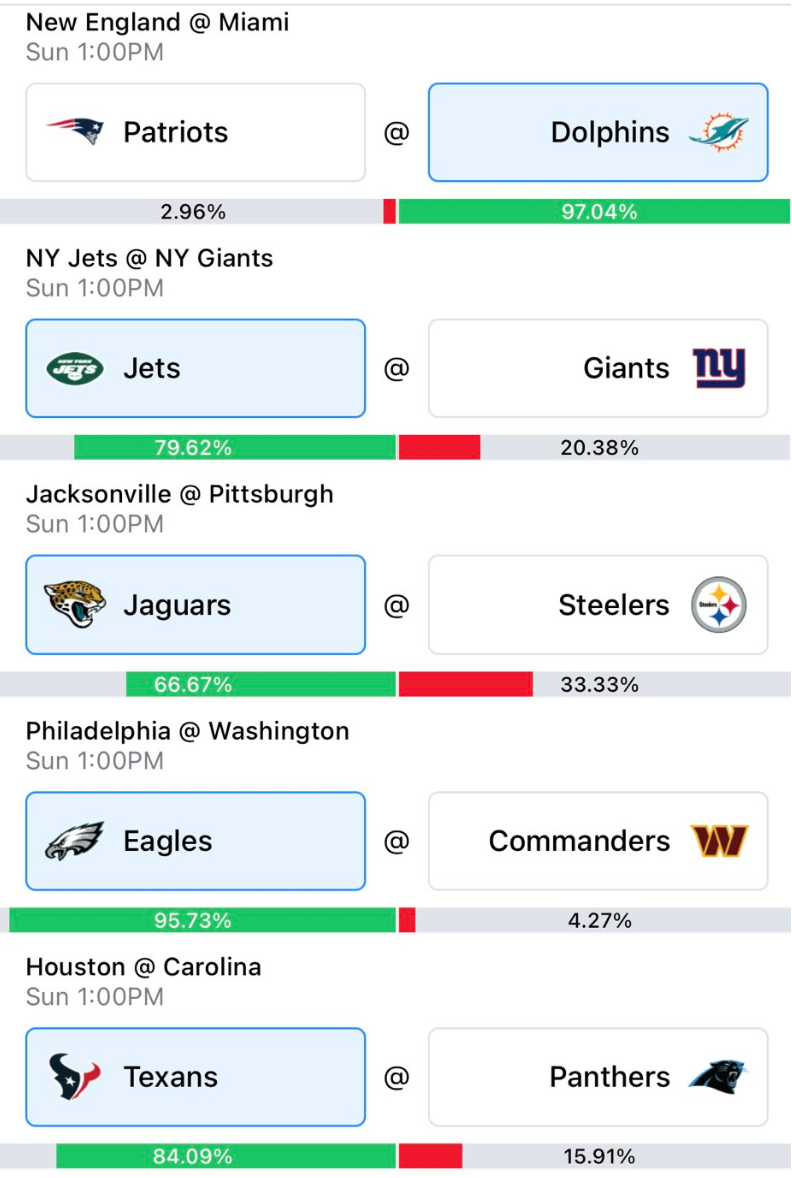This screenshot has width=792, height=1178.
Task: Click the Texans bull logo
Action: (x=74, y=1077)
